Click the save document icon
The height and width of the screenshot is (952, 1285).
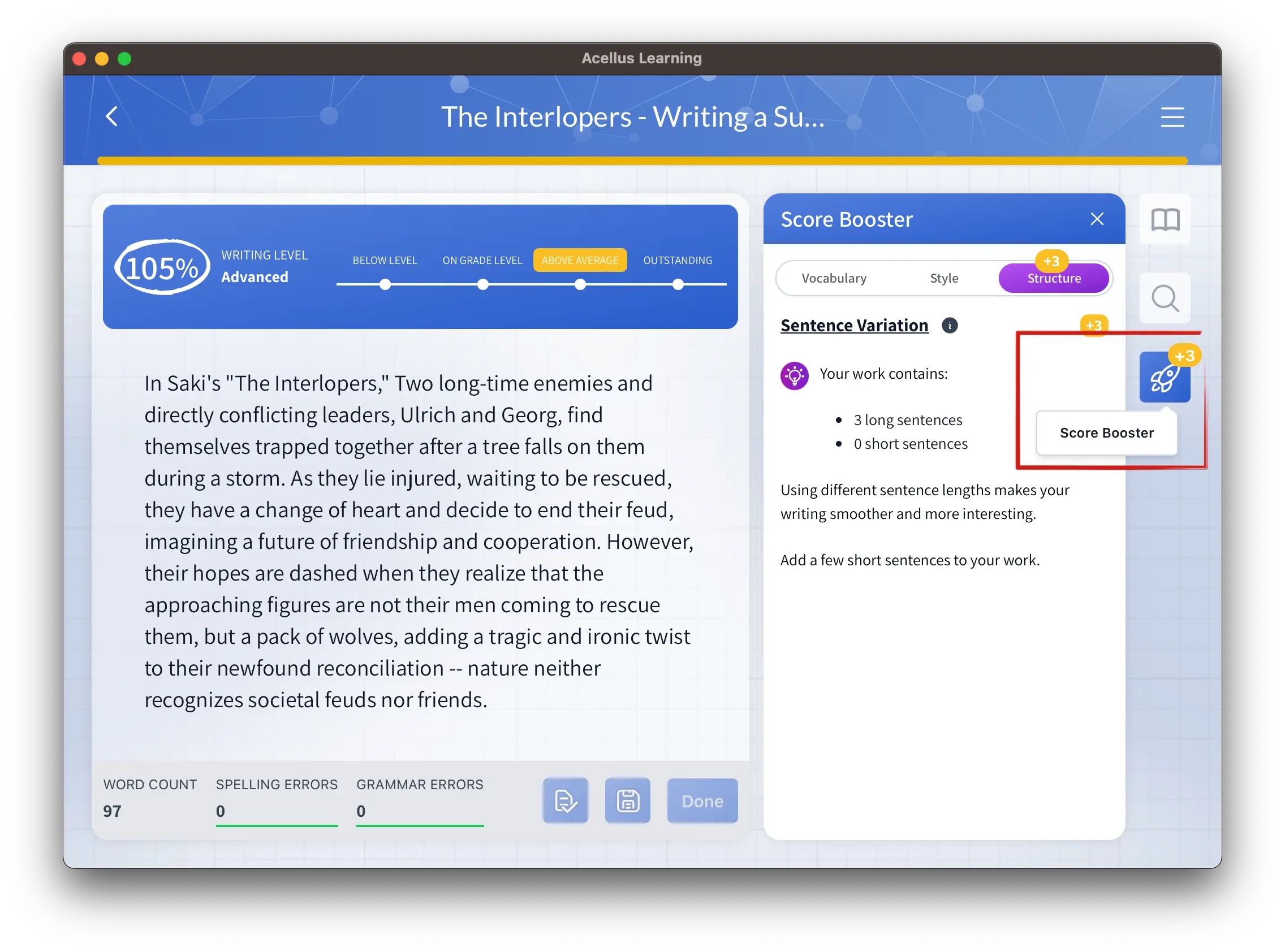pos(629,800)
